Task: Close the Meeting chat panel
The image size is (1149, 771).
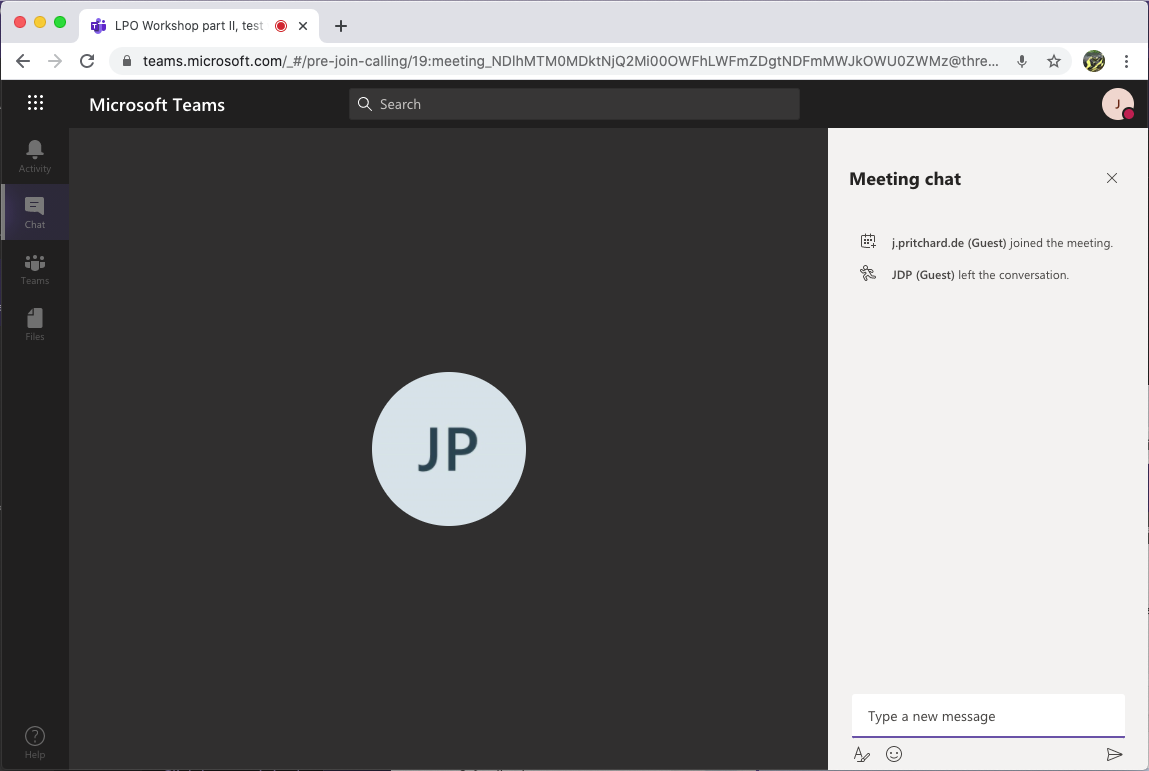Action: click(1112, 178)
